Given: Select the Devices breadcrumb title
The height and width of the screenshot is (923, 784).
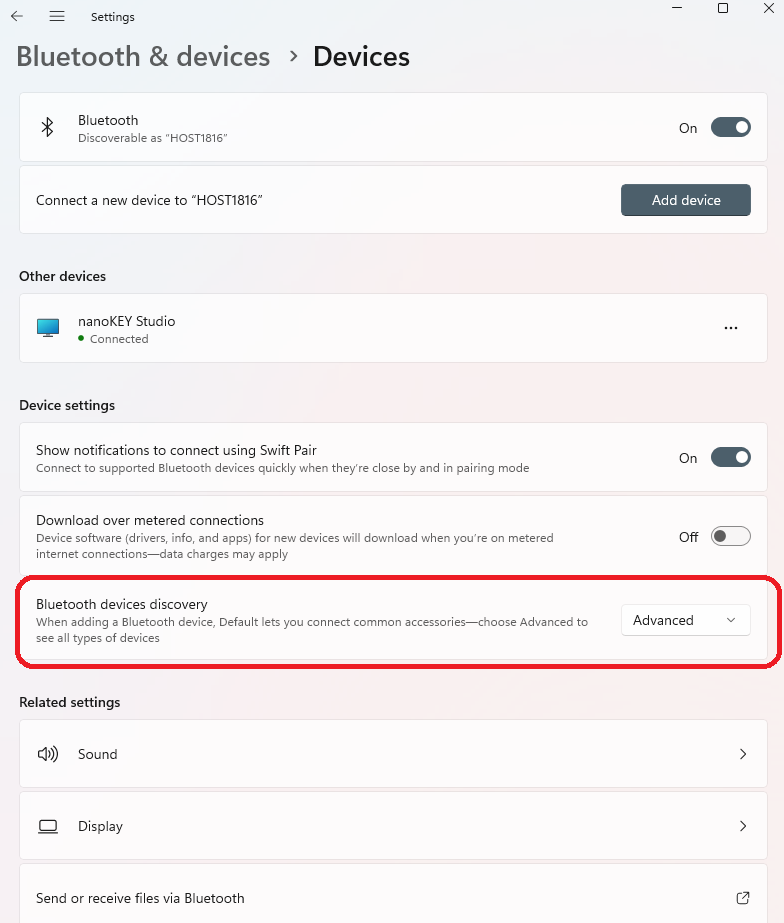Looking at the screenshot, I should click(x=361, y=57).
